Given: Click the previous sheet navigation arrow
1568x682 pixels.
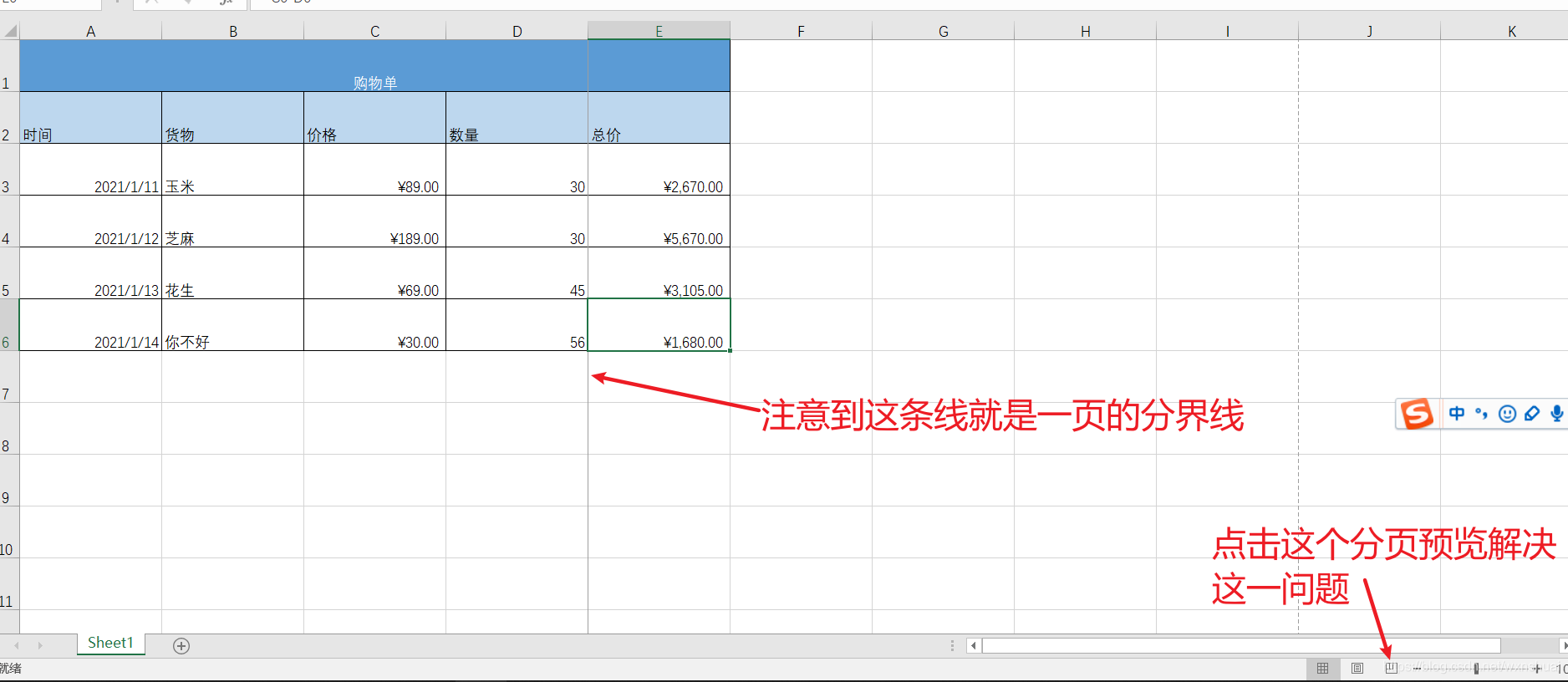Looking at the screenshot, I should pos(17,645).
